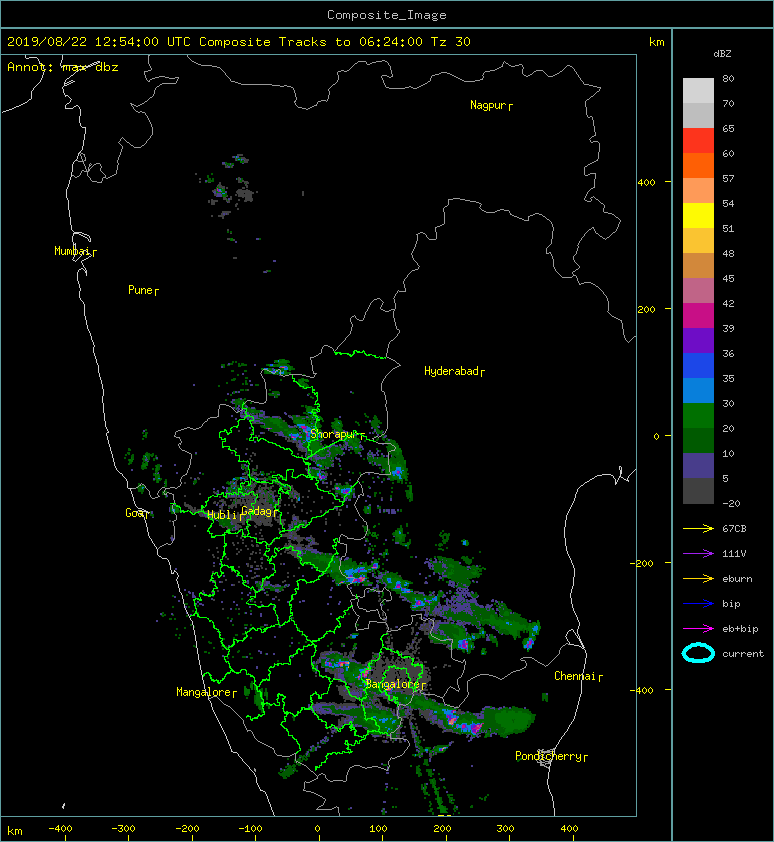Click the 111V purple arrow legend icon
Image resolution: width=774 pixels, height=842 pixels.
(x=698, y=554)
